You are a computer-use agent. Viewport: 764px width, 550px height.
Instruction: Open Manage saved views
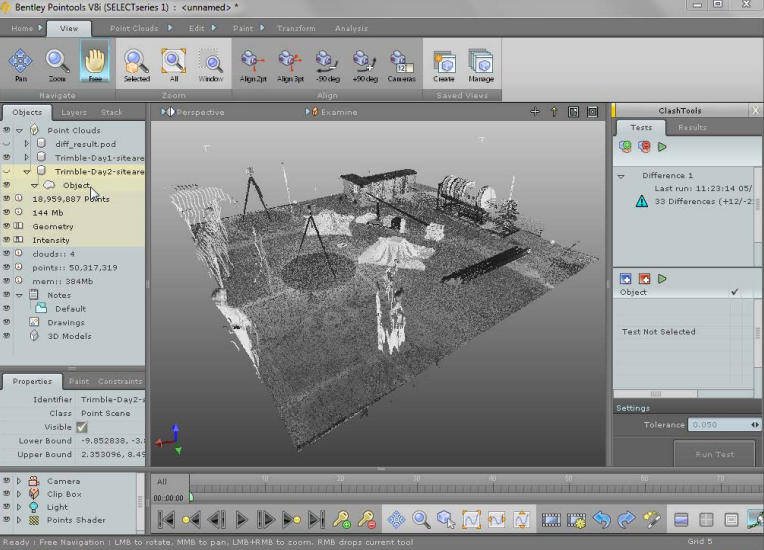(481, 66)
